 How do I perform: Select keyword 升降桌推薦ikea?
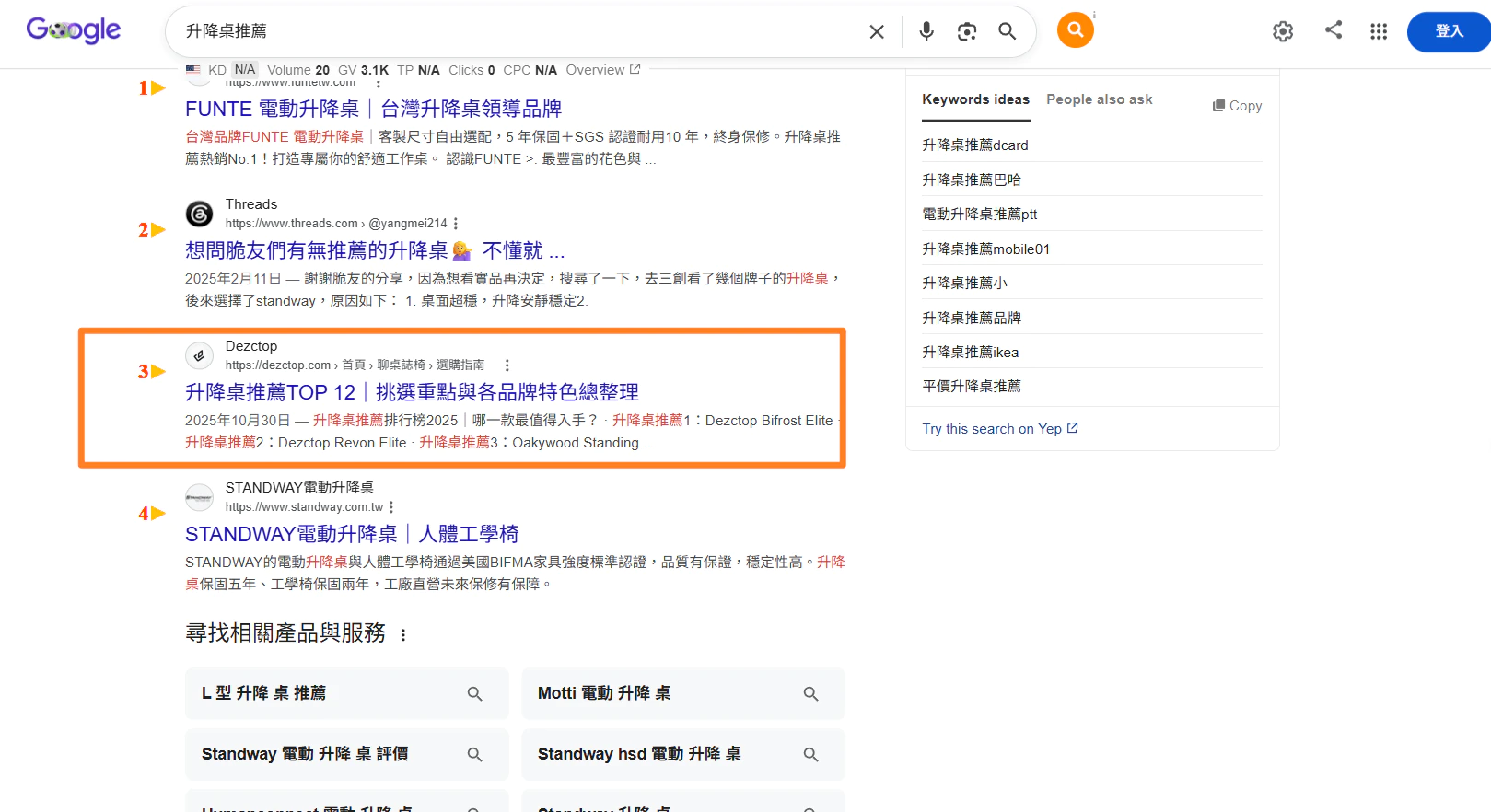click(971, 352)
